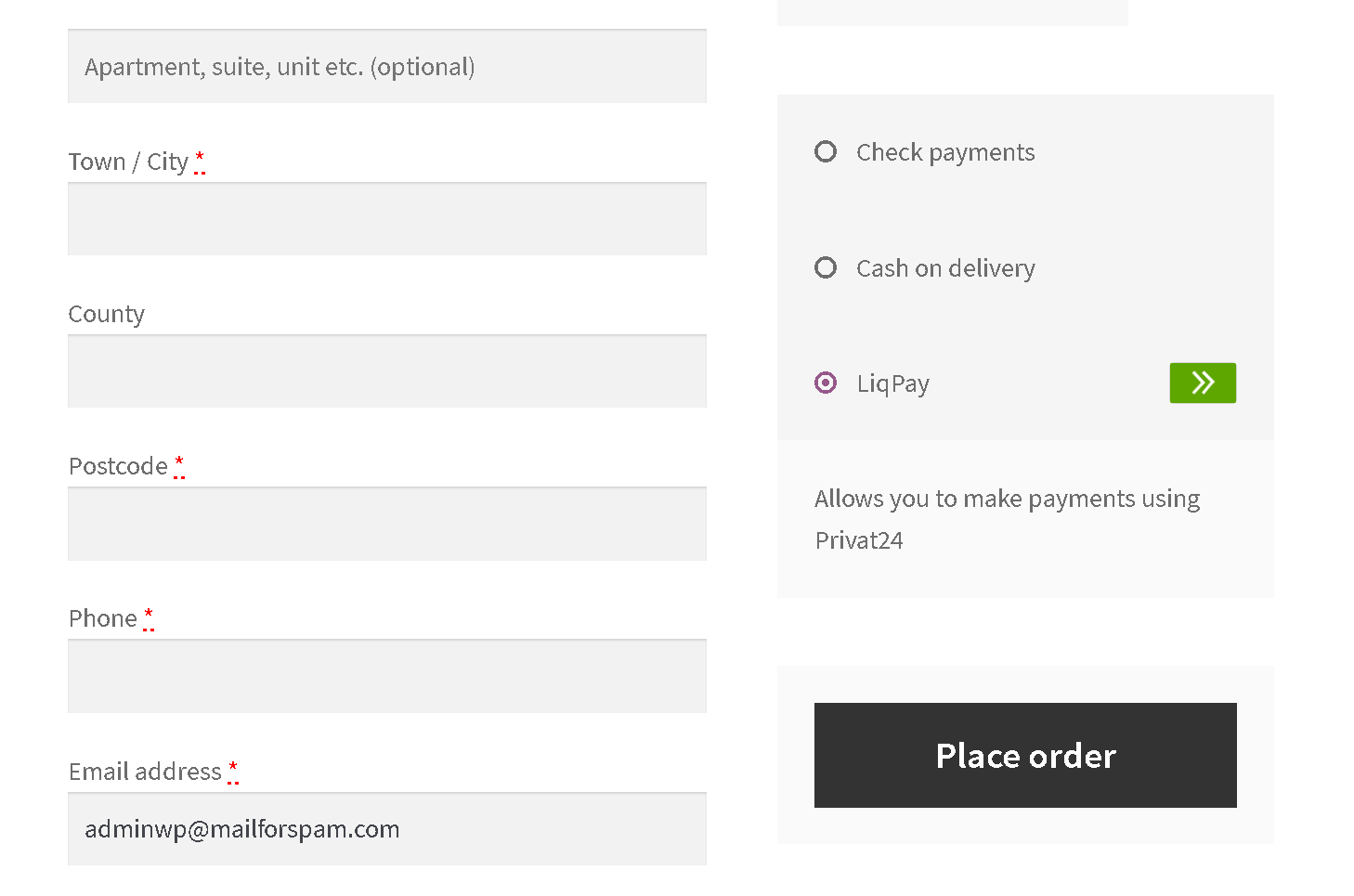Click the County text field
The image size is (1354, 896).
coord(387,371)
